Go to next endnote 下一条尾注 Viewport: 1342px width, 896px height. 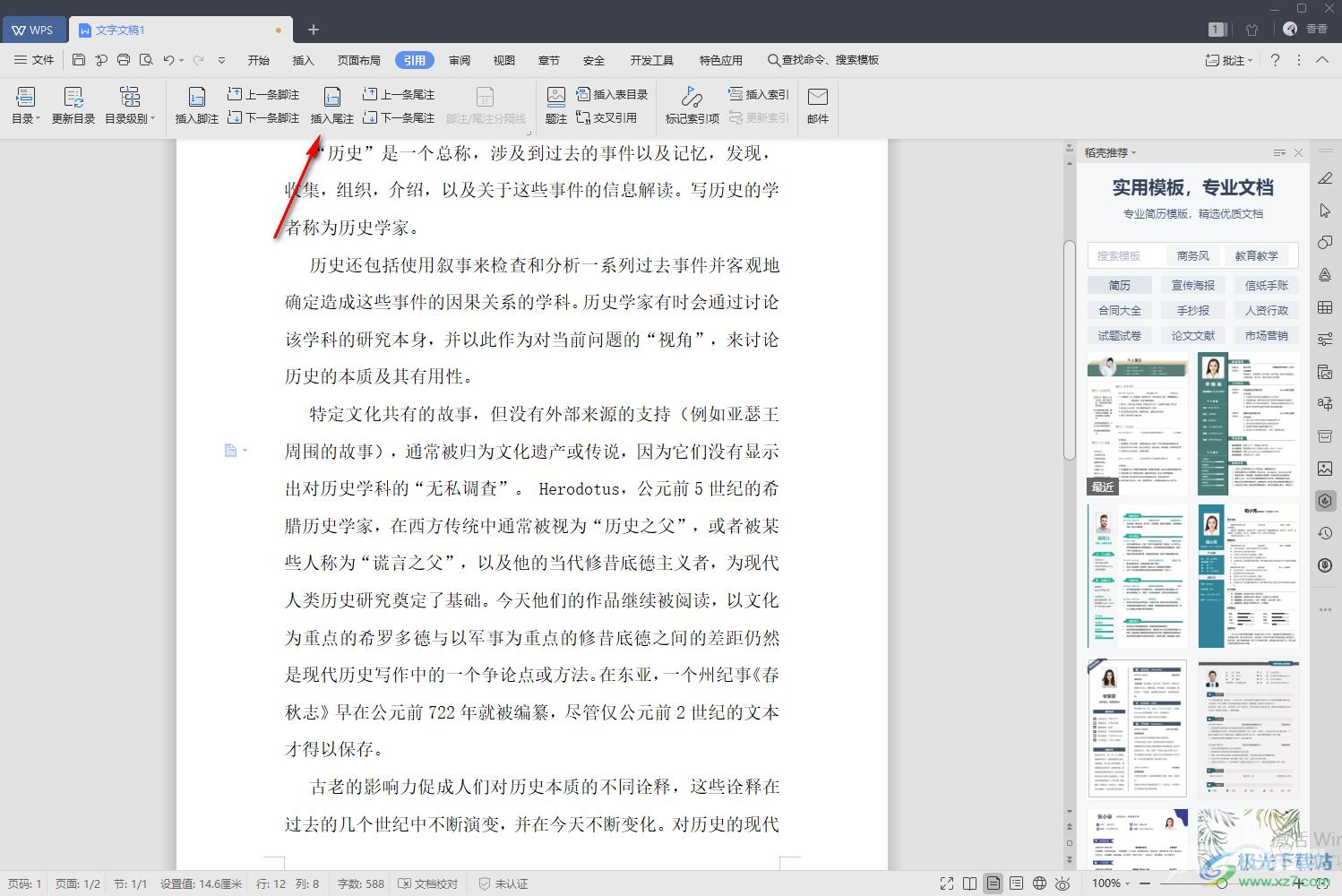[x=399, y=117]
